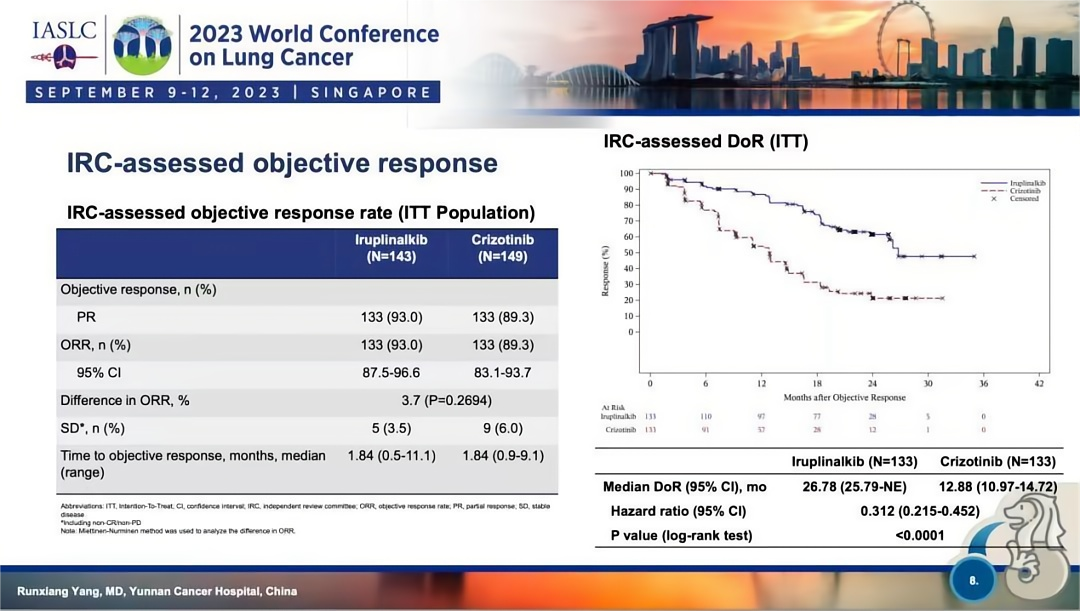Screen dimensions: 1080x611
Task: Click the "26.78 (25.79-NE)" value
Action: (x=854, y=487)
